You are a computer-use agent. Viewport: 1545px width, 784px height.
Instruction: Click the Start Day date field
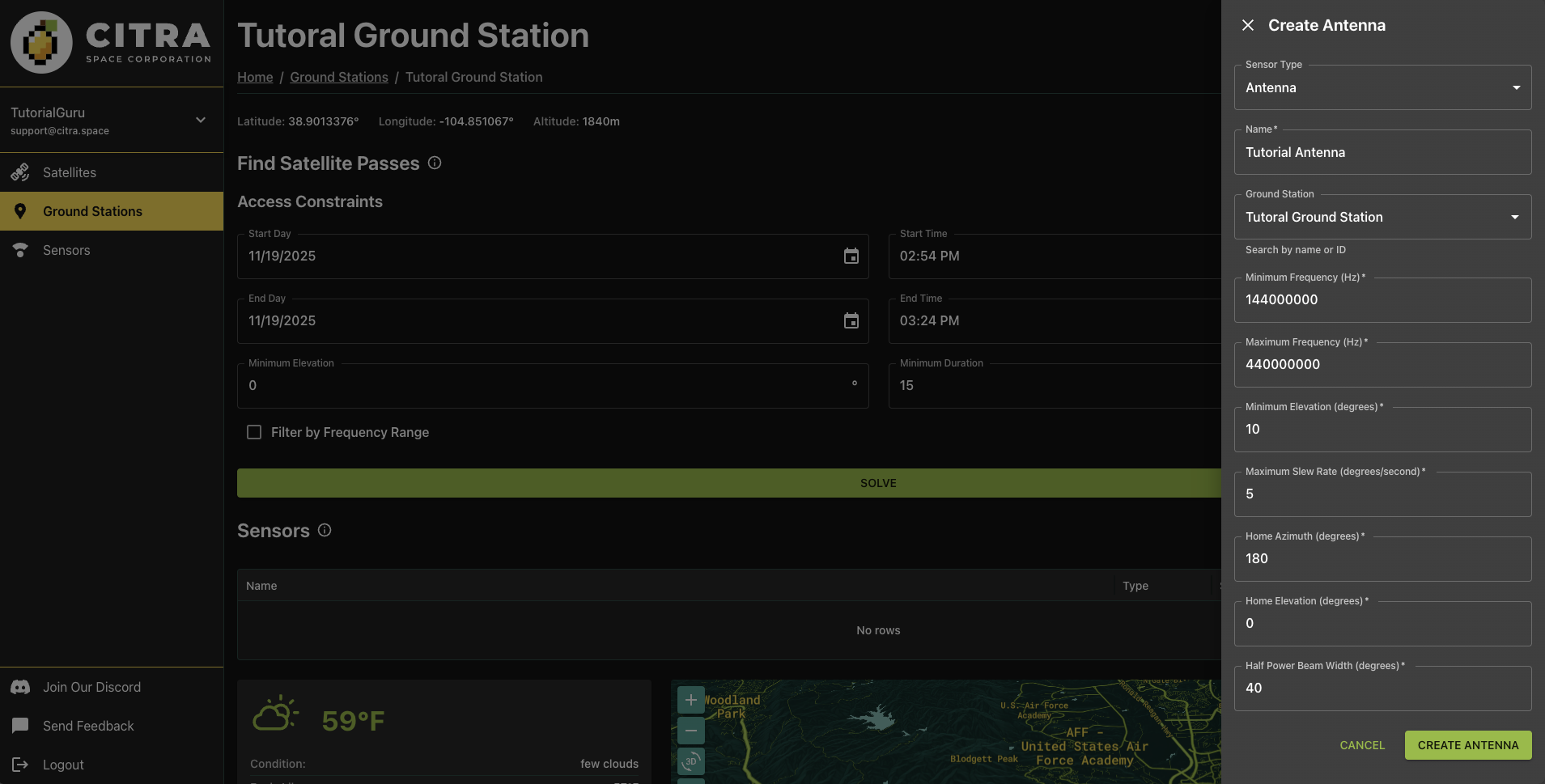tap(553, 256)
